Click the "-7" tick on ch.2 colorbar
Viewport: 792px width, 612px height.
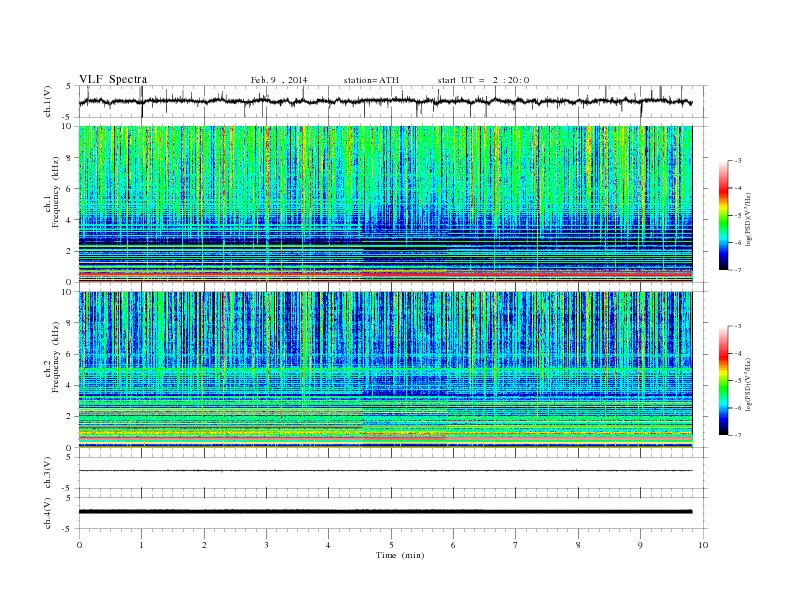(x=738, y=435)
